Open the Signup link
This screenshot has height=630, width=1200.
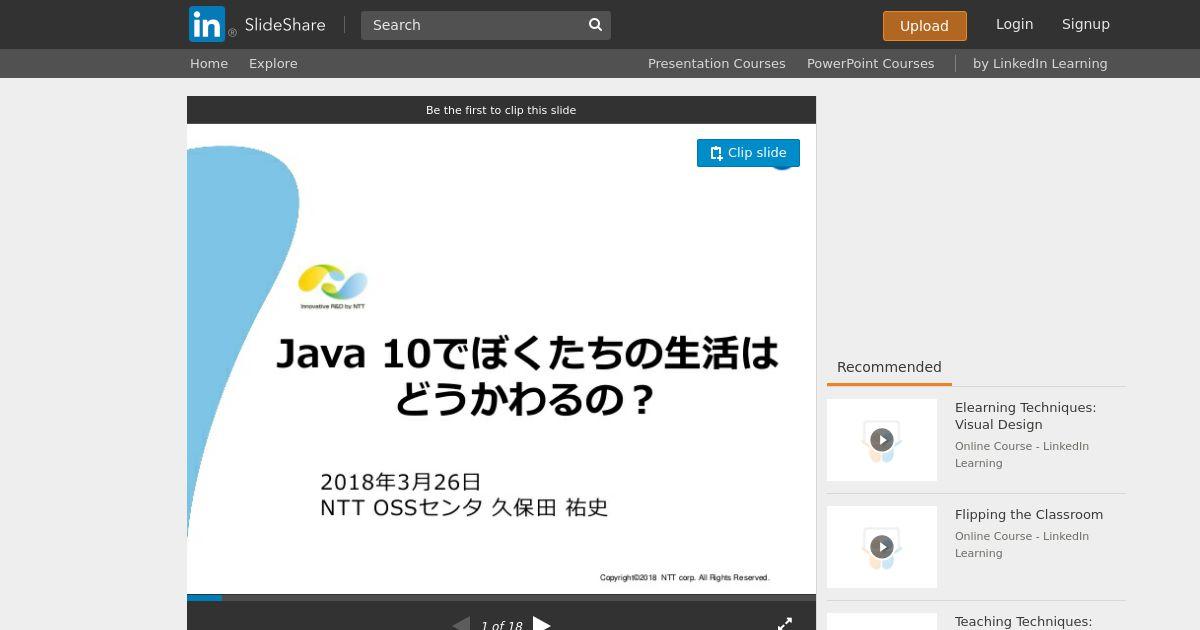[1085, 24]
